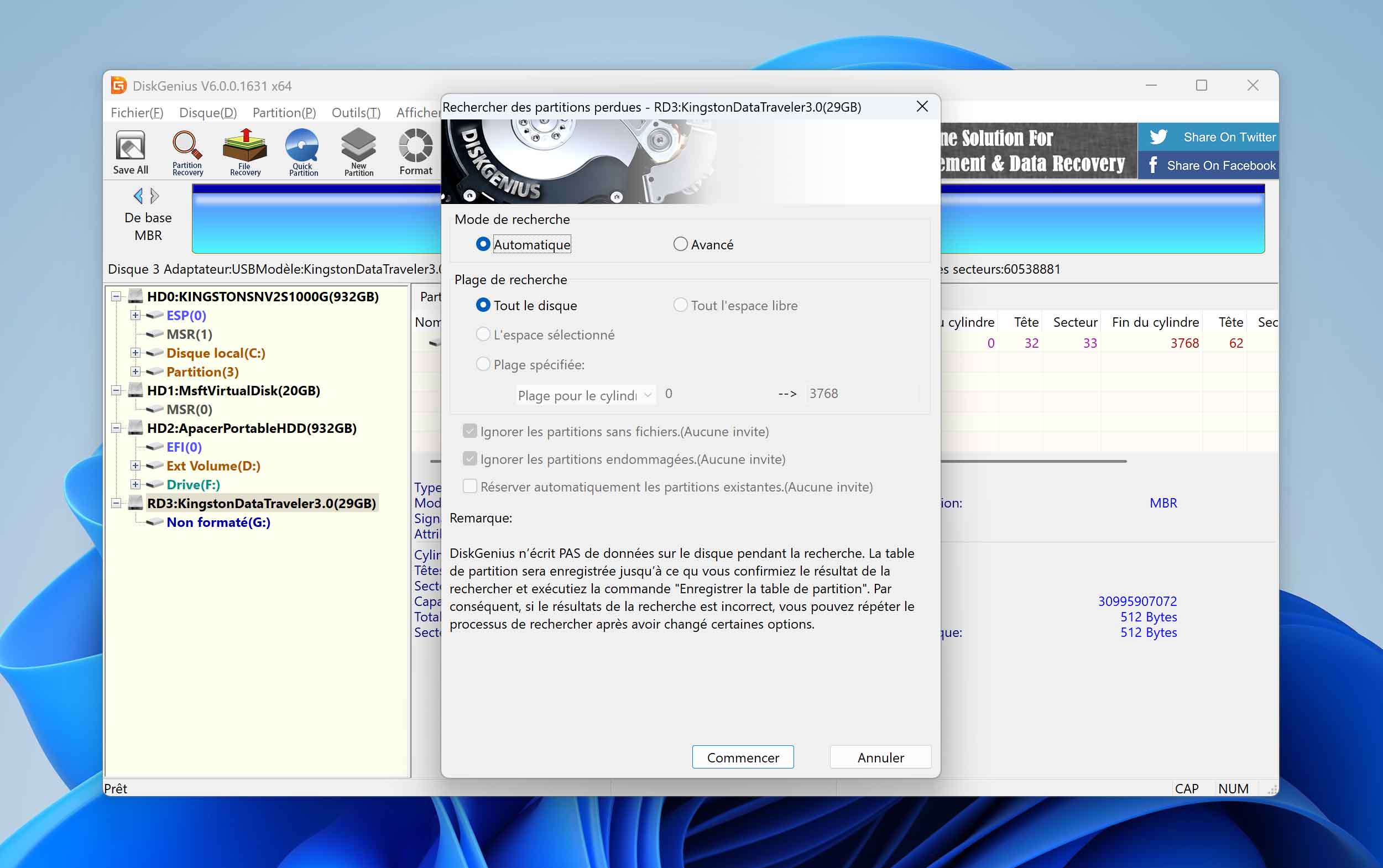
Task: Expand ESP(0) tree node
Action: pyautogui.click(x=135, y=315)
